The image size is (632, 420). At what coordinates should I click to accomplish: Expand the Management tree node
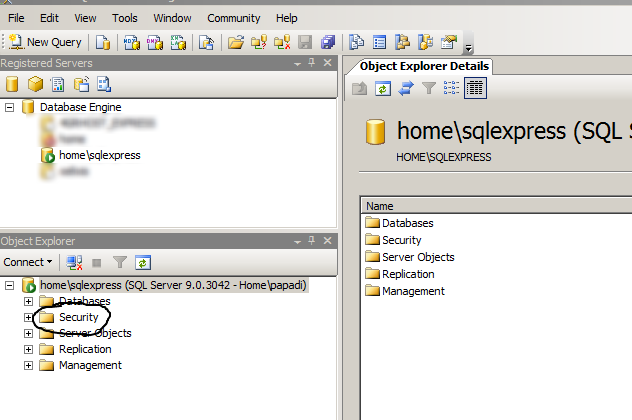click(28, 365)
